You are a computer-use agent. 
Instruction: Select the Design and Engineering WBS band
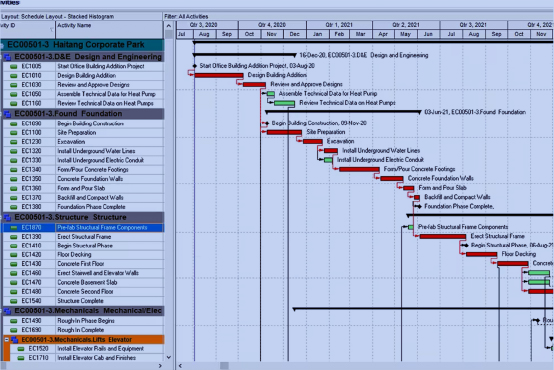coord(83,57)
